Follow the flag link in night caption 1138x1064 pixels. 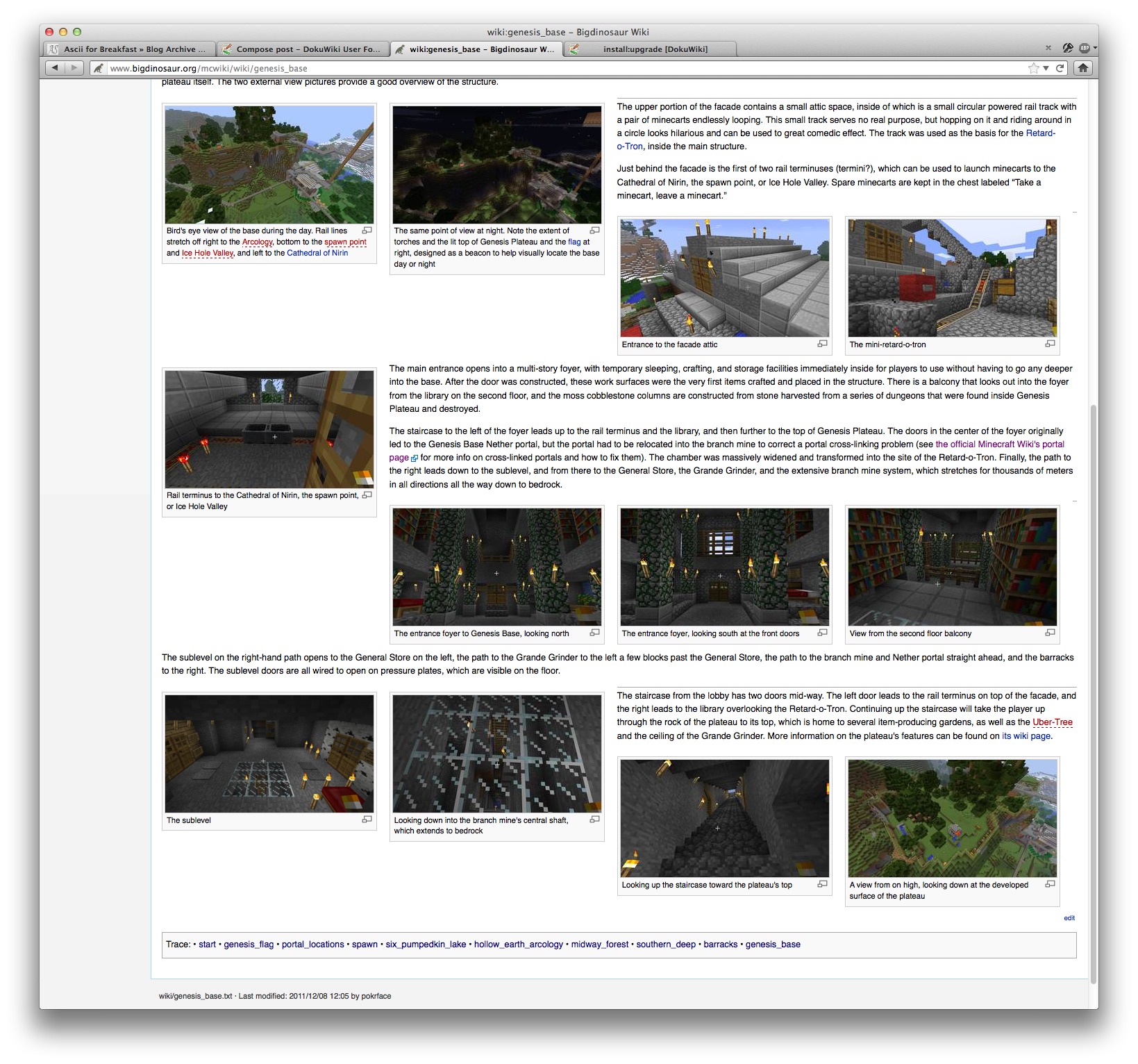point(574,242)
